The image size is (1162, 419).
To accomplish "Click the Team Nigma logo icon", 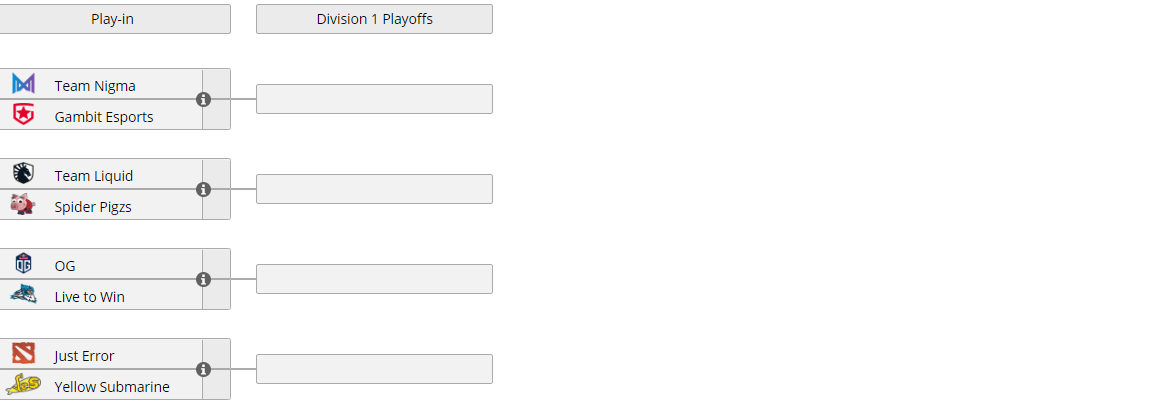I will [x=23, y=85].
